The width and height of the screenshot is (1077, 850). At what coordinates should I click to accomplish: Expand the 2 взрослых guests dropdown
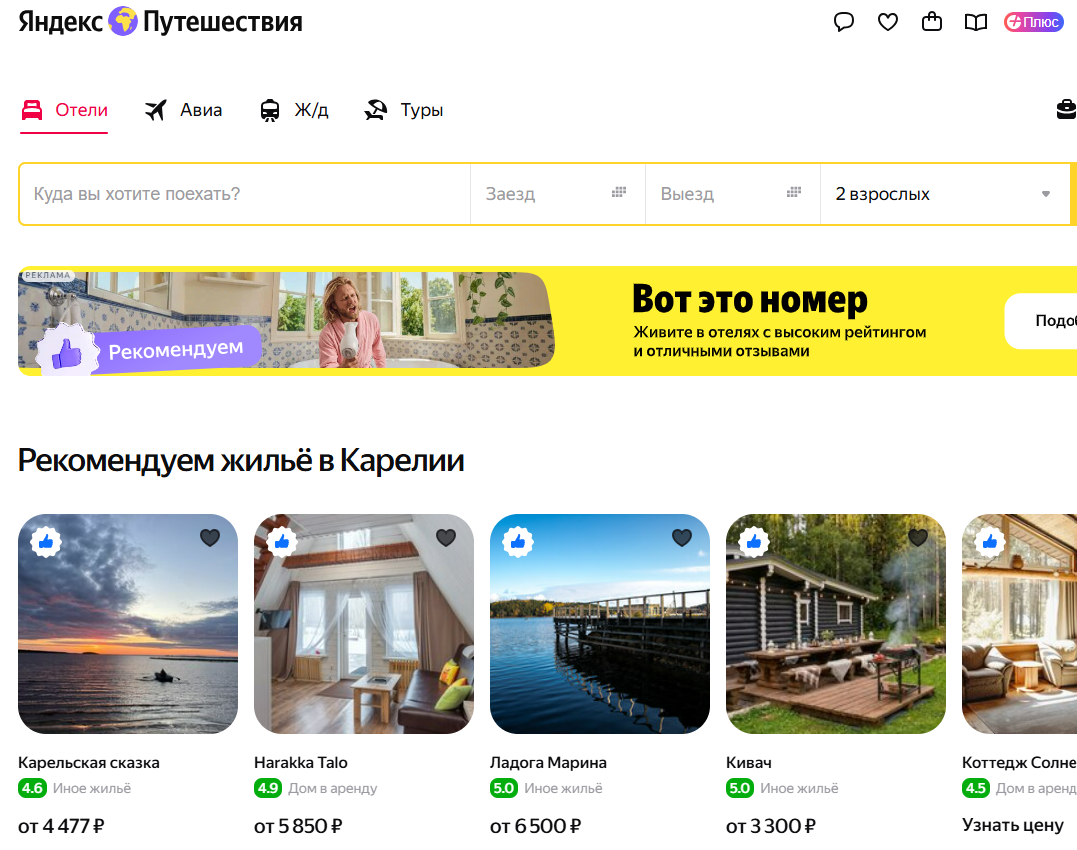945,194
